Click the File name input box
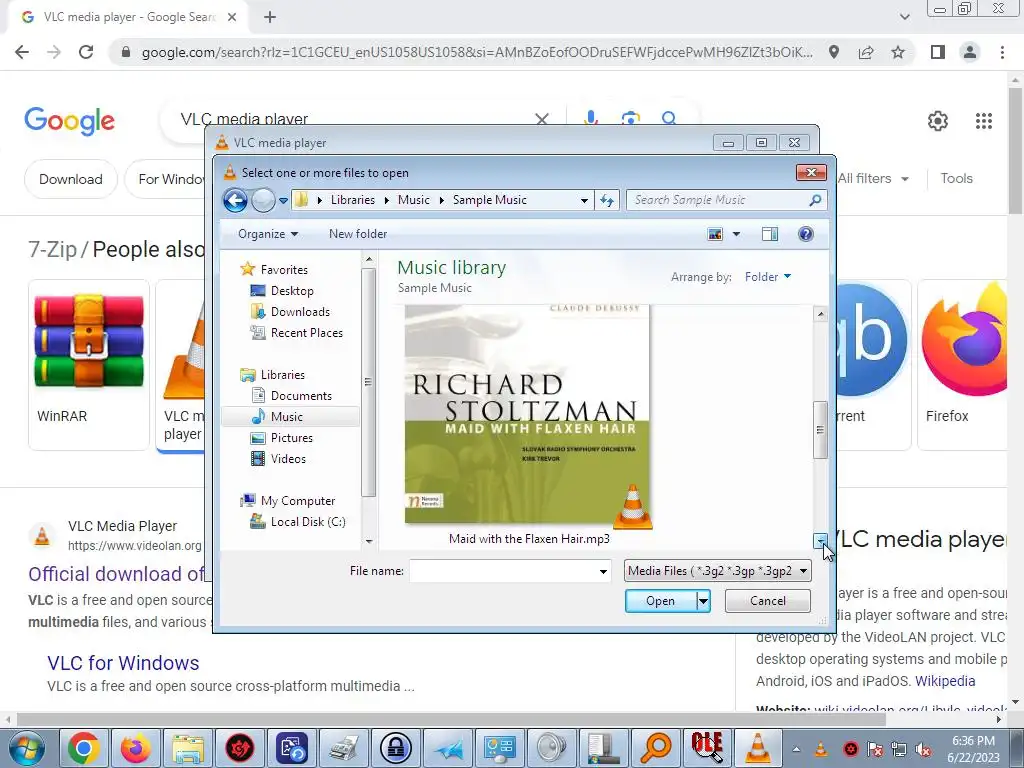 tap(503, 571)
